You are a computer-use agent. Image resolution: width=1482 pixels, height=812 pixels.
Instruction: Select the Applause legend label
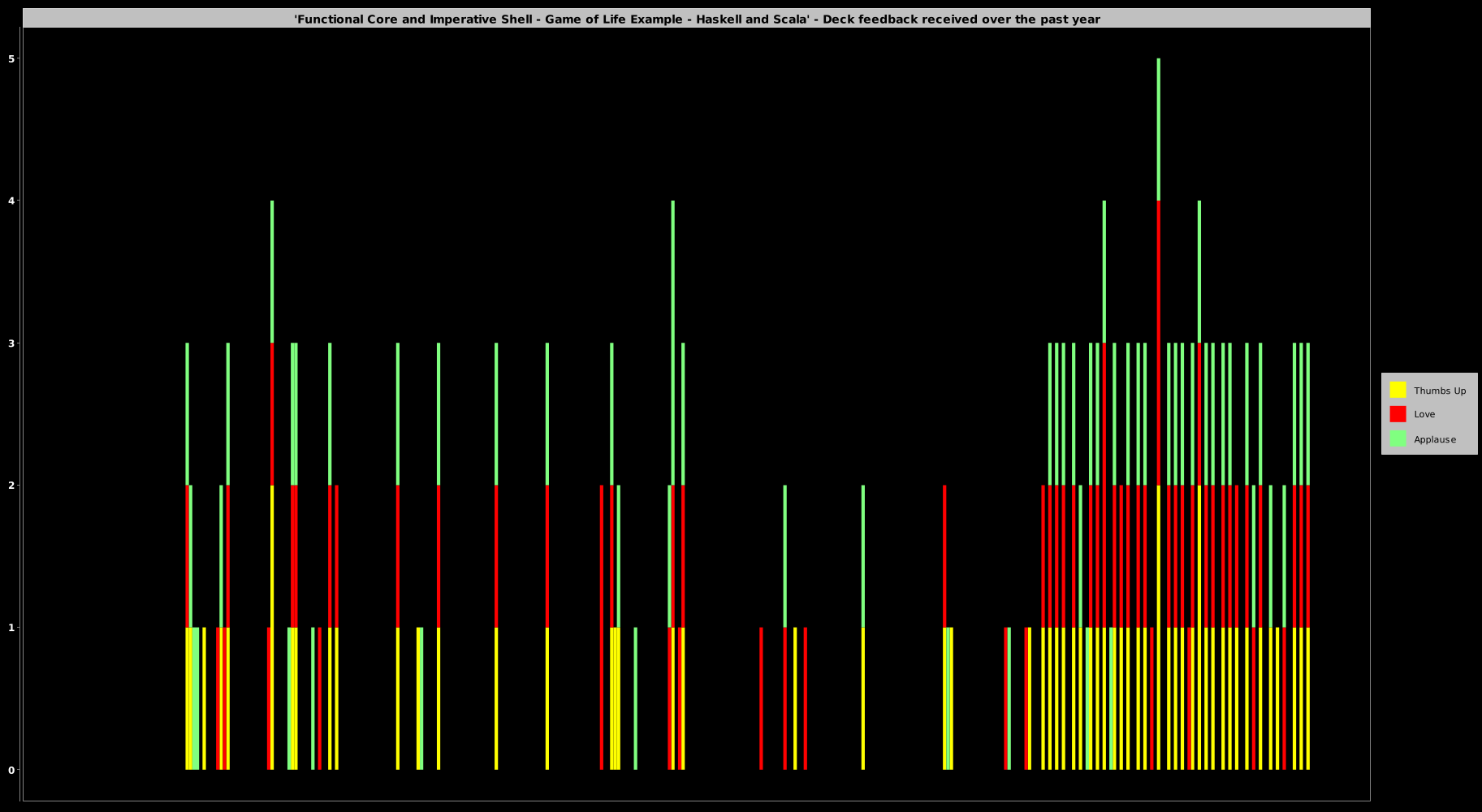(1435, 439)
